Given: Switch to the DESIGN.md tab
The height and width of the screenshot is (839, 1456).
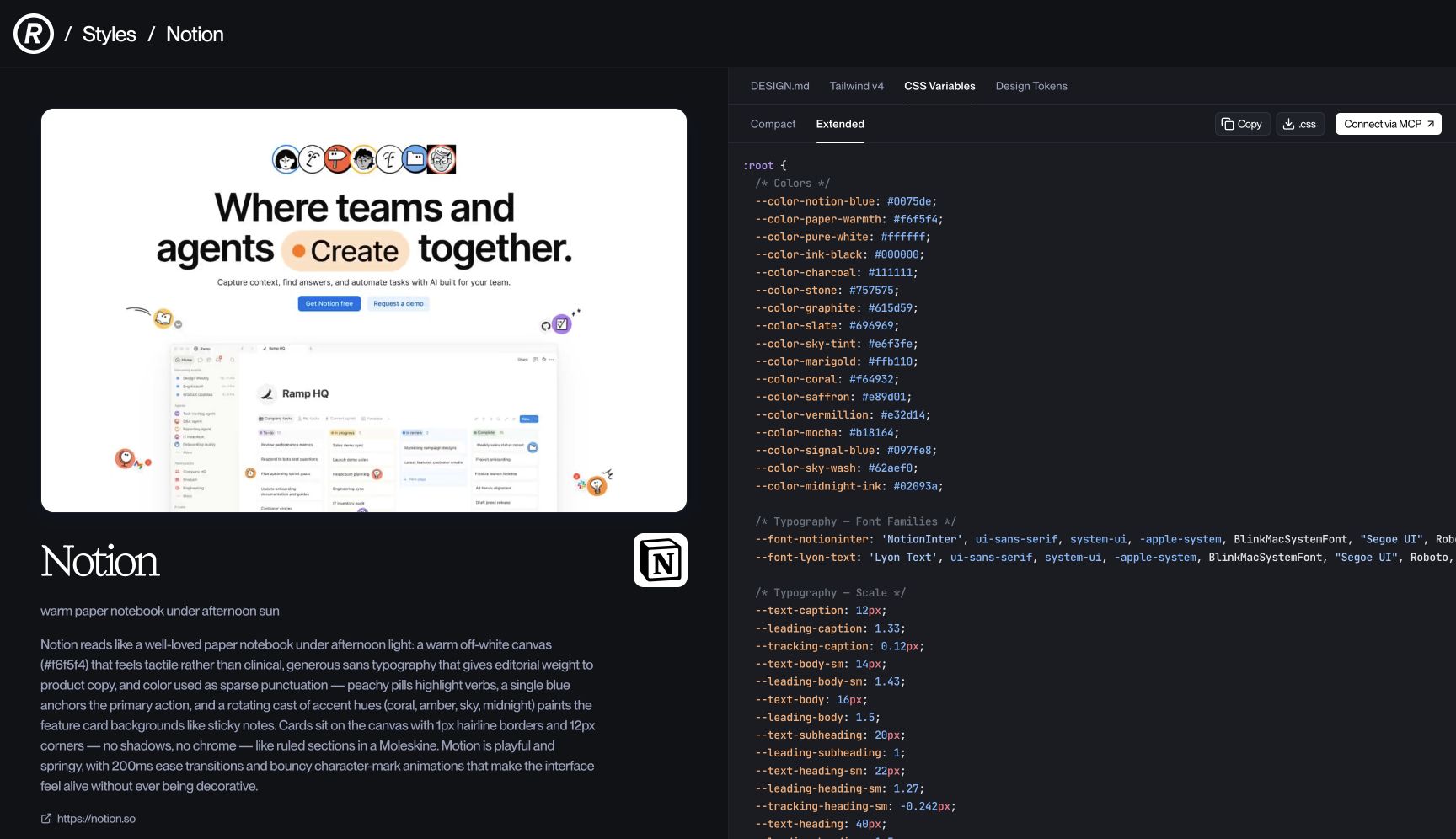Looking at the screenshot, I should pyautogui.click(x=780, y=86).
